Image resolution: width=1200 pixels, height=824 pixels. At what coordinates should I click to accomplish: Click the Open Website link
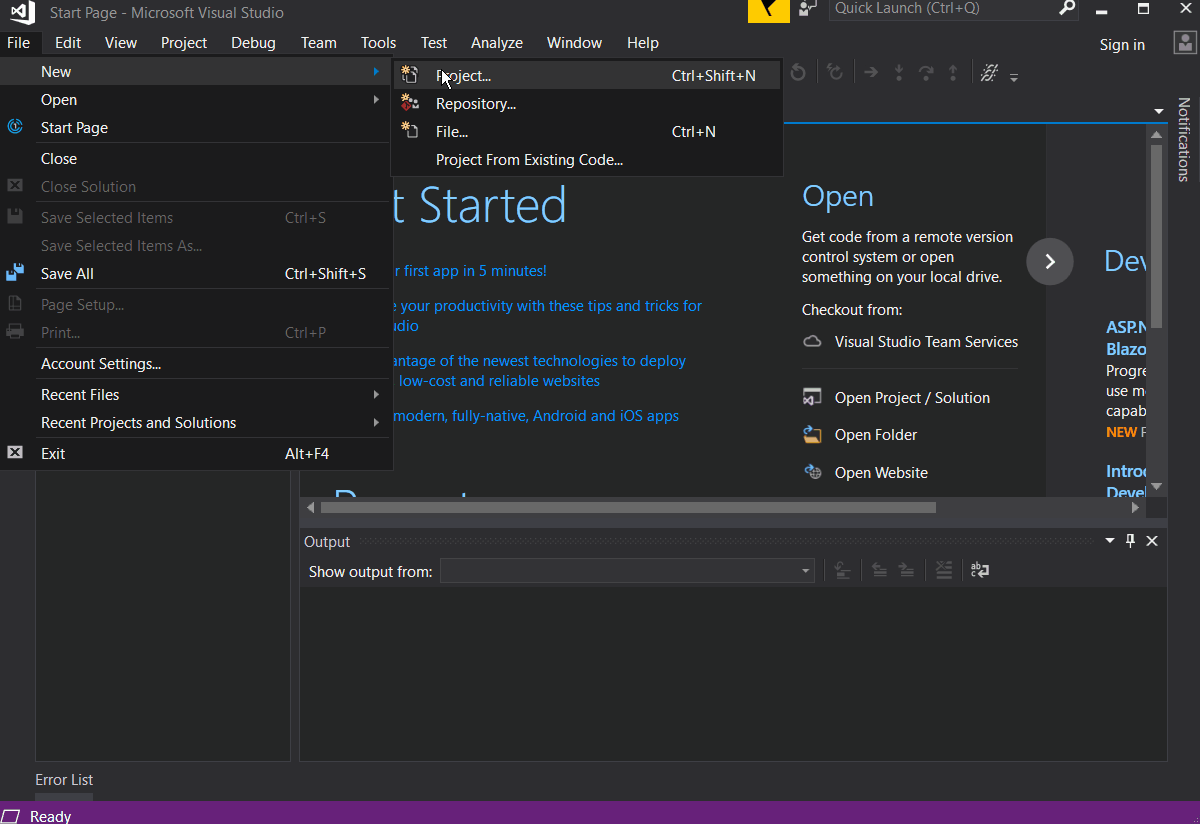[x=881, y=472]
